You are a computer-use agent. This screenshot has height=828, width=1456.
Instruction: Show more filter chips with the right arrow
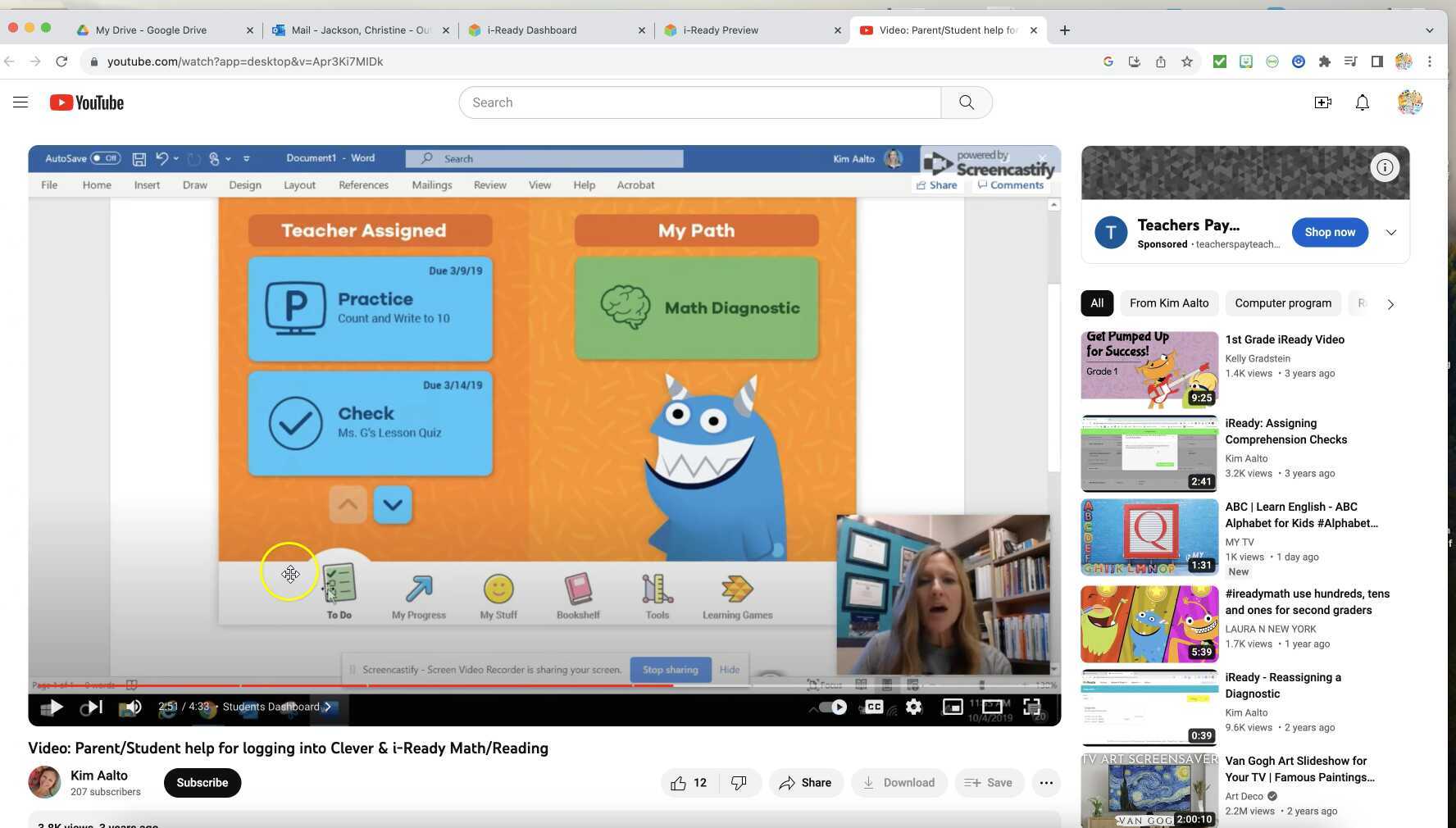tap(1390, 303)
